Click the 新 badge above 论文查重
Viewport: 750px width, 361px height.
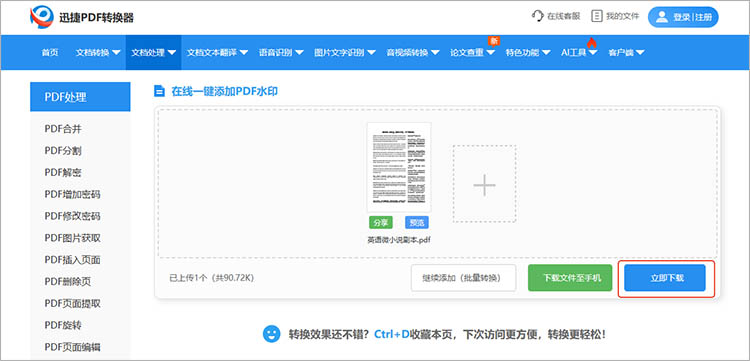tap(494, 41)
